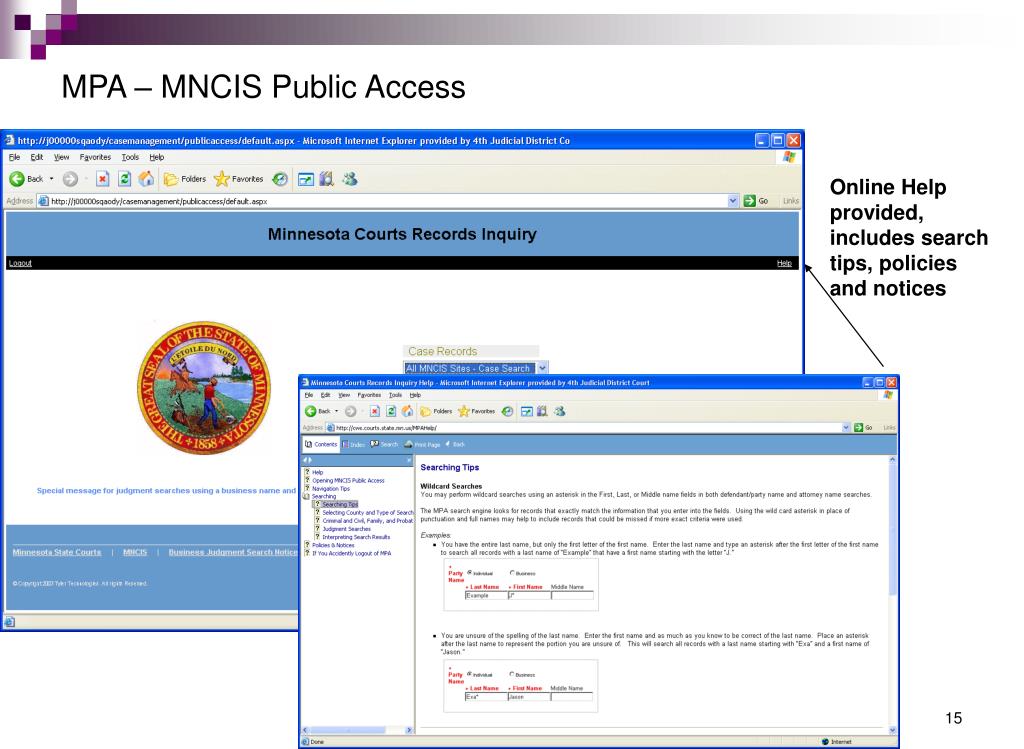Click Last Name field containing Example
Viewport: 1024px width, 749px height.
[486, 596]
